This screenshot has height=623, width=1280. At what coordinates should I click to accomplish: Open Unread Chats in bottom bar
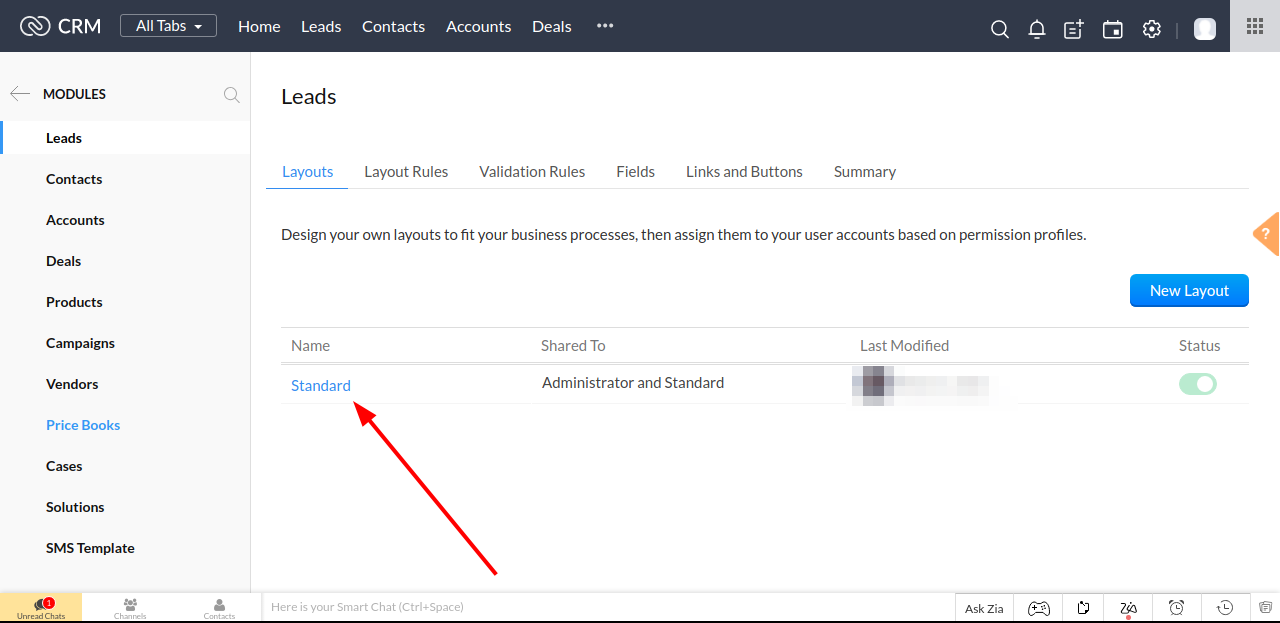[x=41, y=608]
